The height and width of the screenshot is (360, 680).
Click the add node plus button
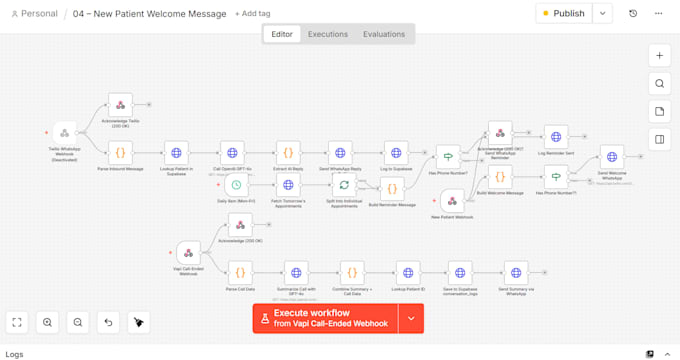coord(660,56)
